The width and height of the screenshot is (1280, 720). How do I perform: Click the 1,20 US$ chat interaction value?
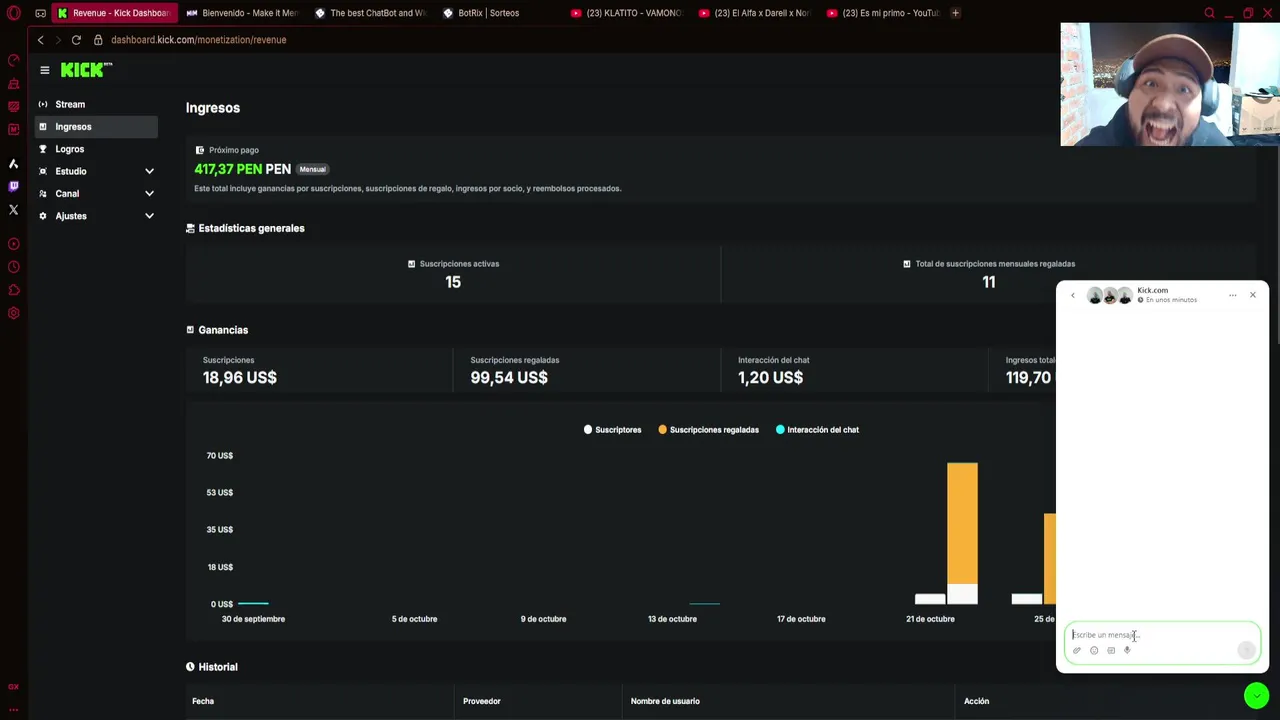(x=771, y=378)
